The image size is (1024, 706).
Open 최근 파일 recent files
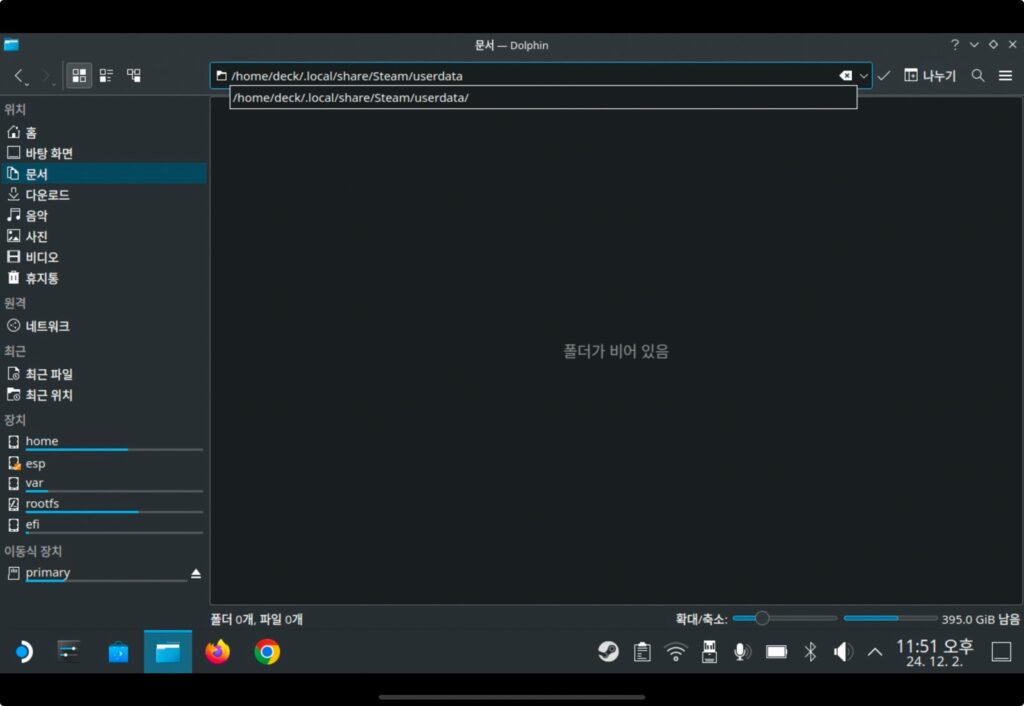[104, 374]
